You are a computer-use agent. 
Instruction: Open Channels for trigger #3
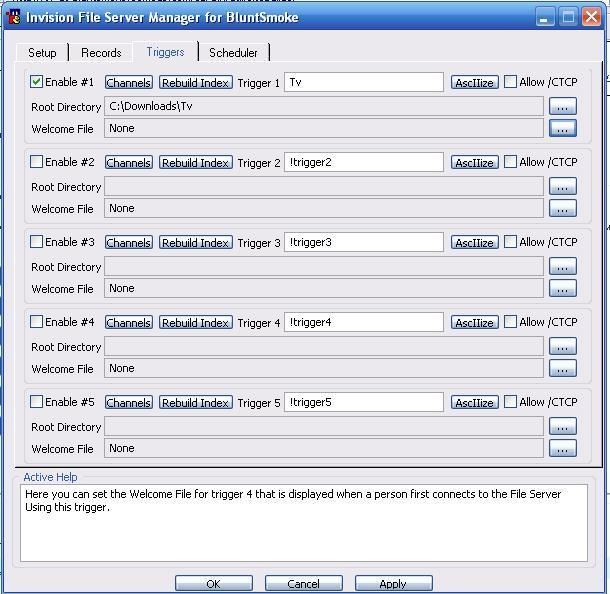(129, 242)
